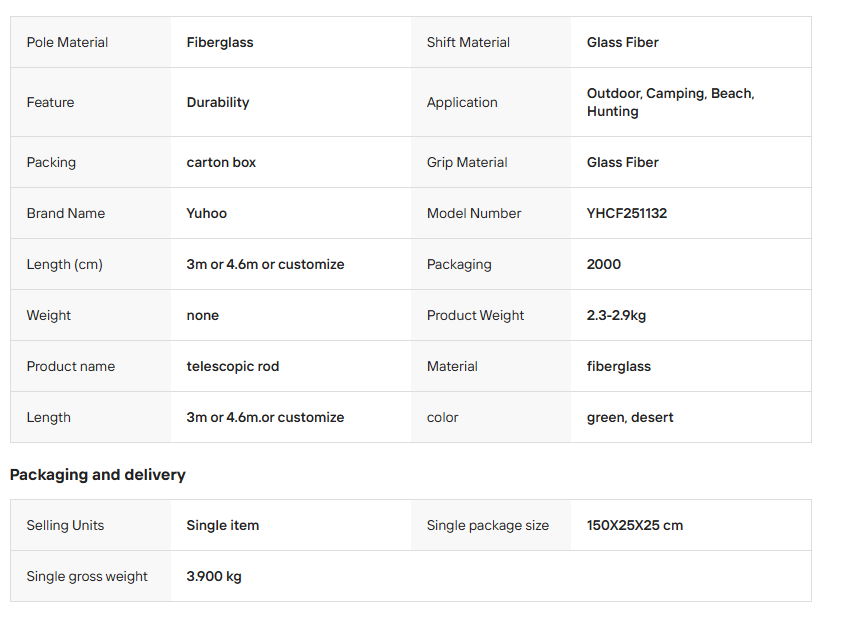Click the gross weight value 3.900 kg

[x=214, y=576]
